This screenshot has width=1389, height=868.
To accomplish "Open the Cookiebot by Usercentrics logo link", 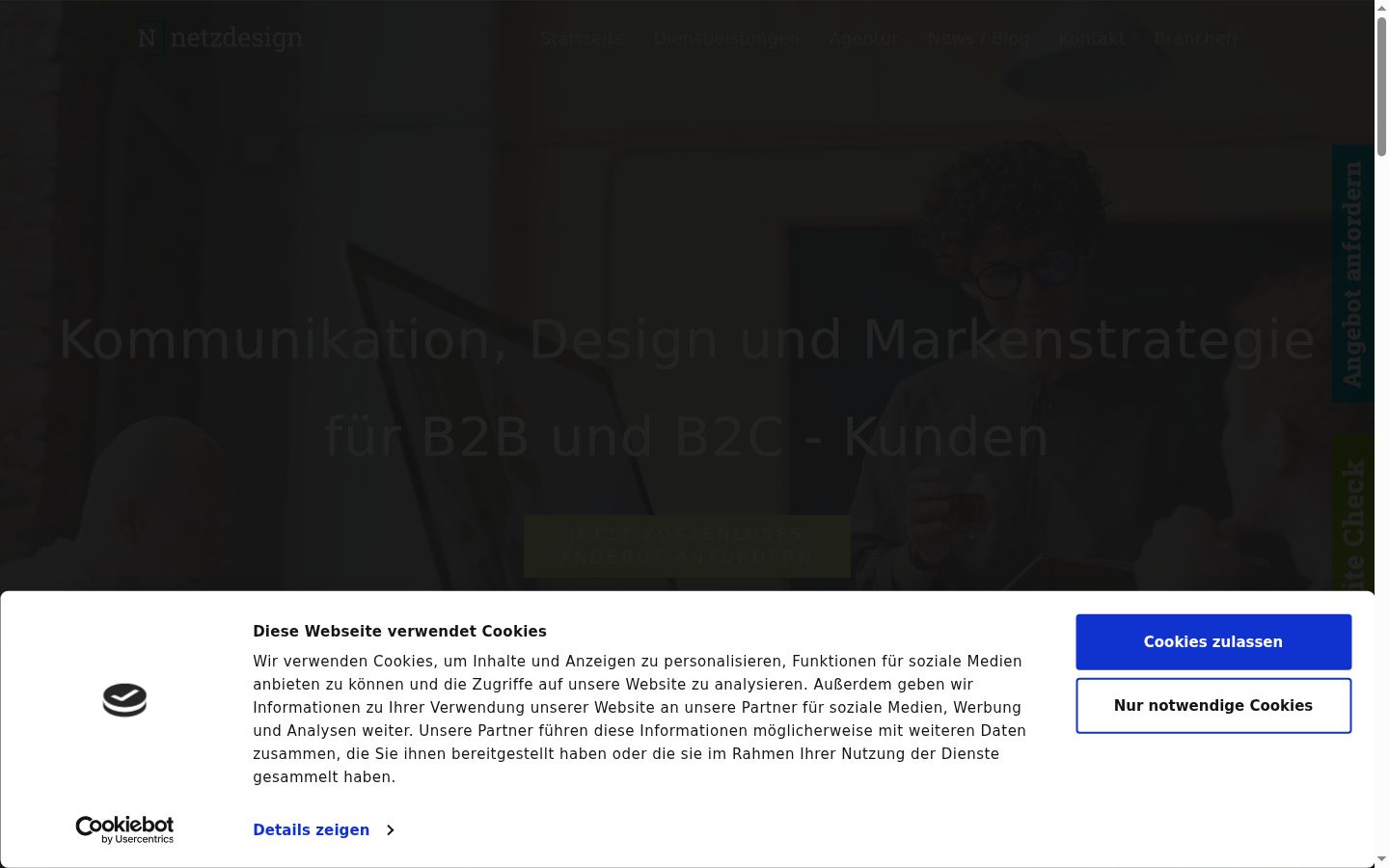I will [x=124, y=829].
